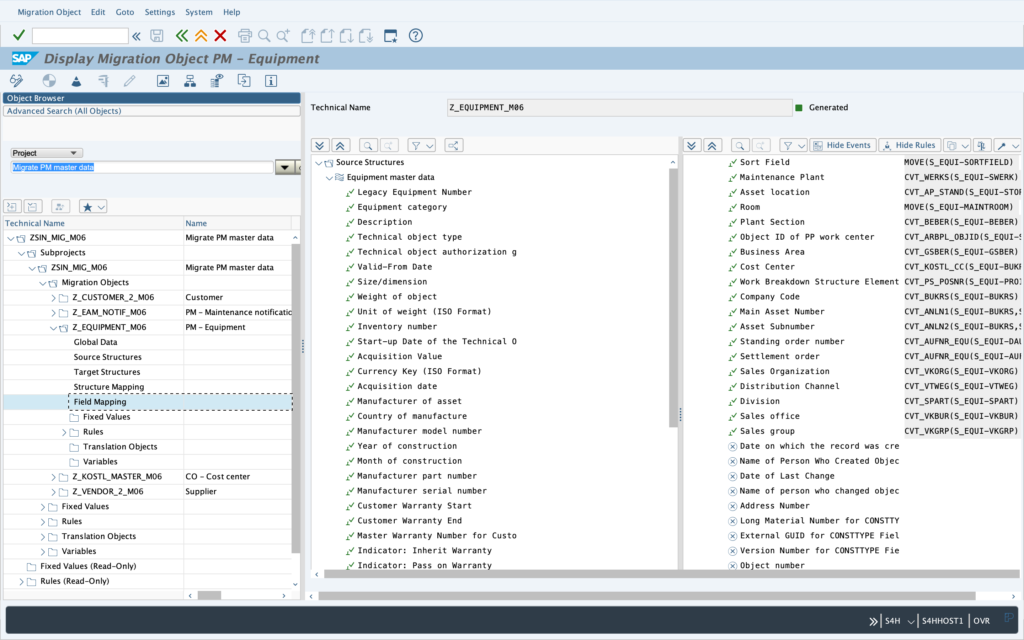
Task: Open the System menu
Action: pos(199,12)
